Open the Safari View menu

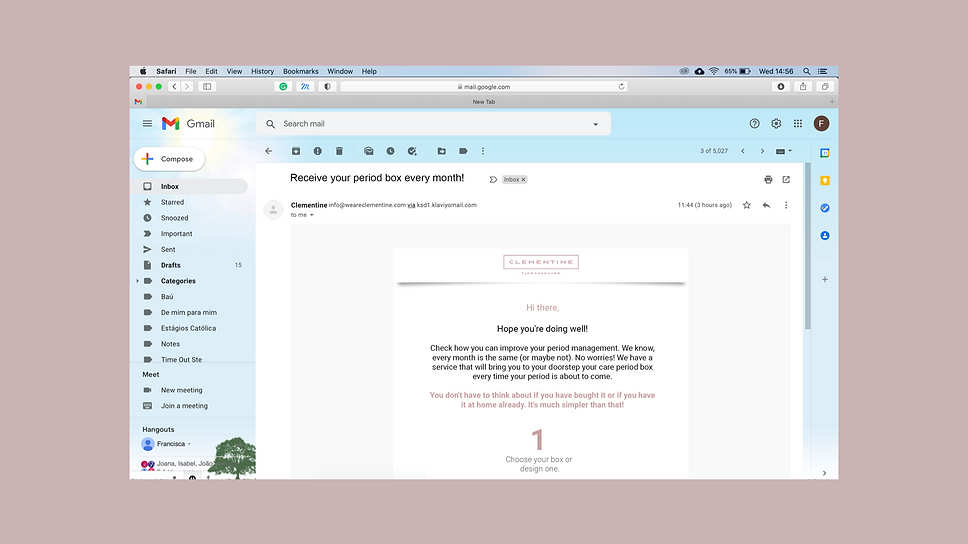point(234,71)
